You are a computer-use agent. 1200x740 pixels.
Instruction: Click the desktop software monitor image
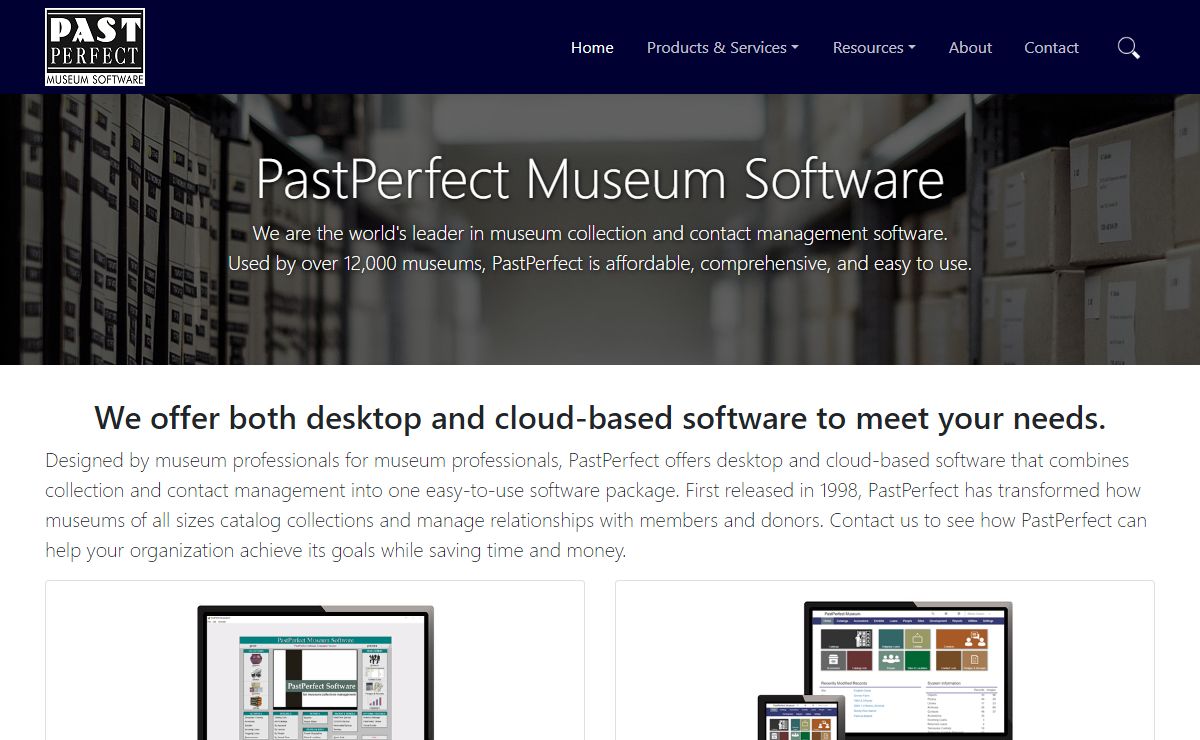pos(315,672)
